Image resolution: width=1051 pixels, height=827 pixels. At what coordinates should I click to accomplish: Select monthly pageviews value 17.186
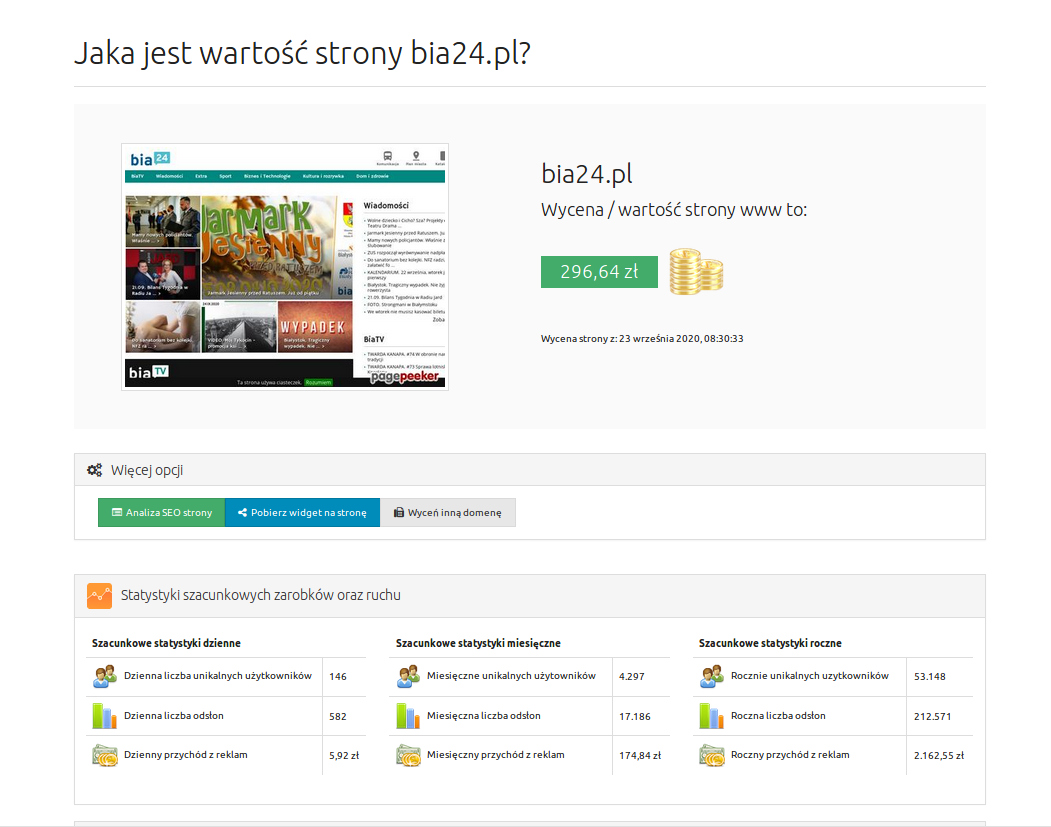tap(635, 716)
